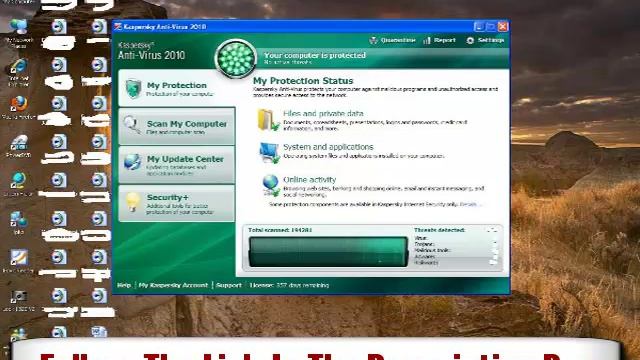Click the green protection status indicator

click(x=236, y=58)
